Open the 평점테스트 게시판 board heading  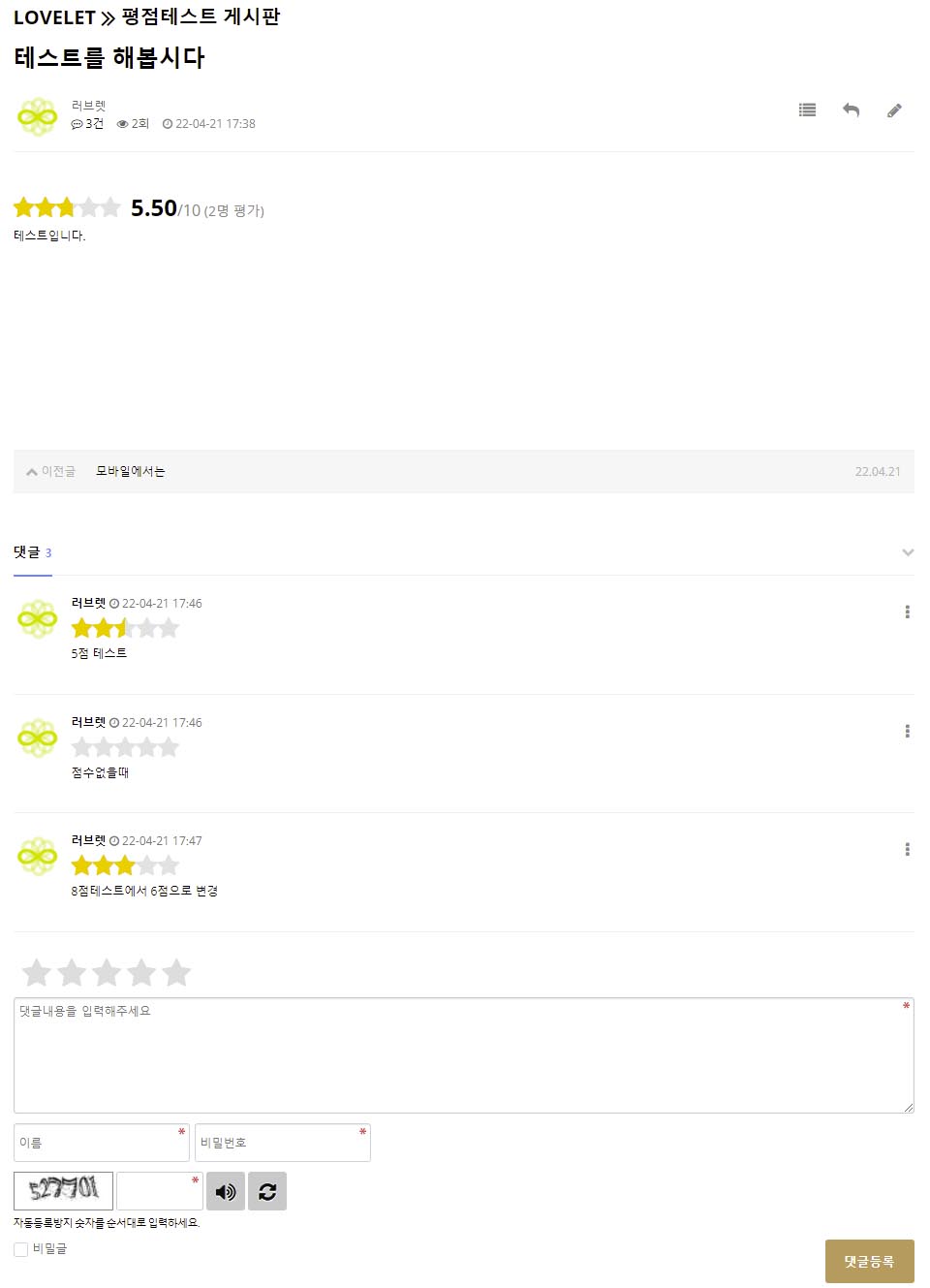[201, 17]
